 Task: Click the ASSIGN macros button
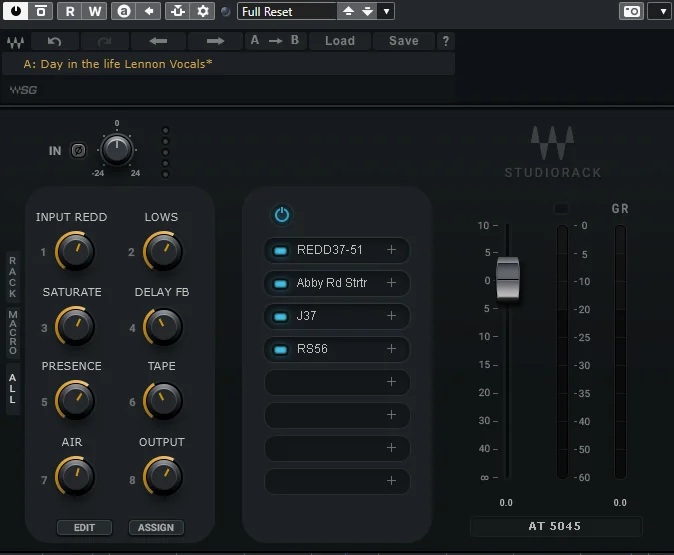[x=156, y=527]
